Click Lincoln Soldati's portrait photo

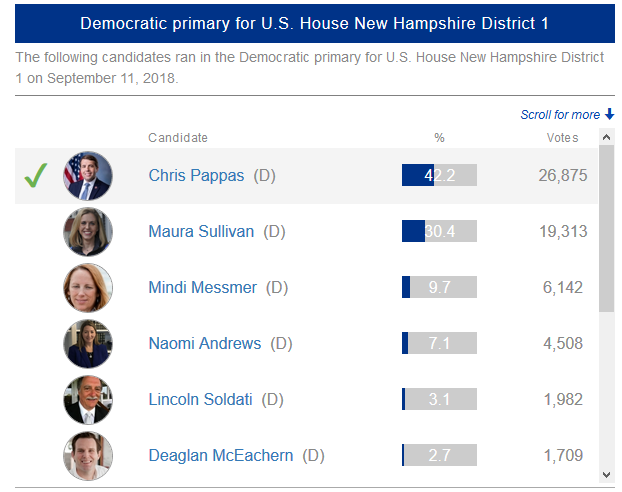(x=87, y=400)
